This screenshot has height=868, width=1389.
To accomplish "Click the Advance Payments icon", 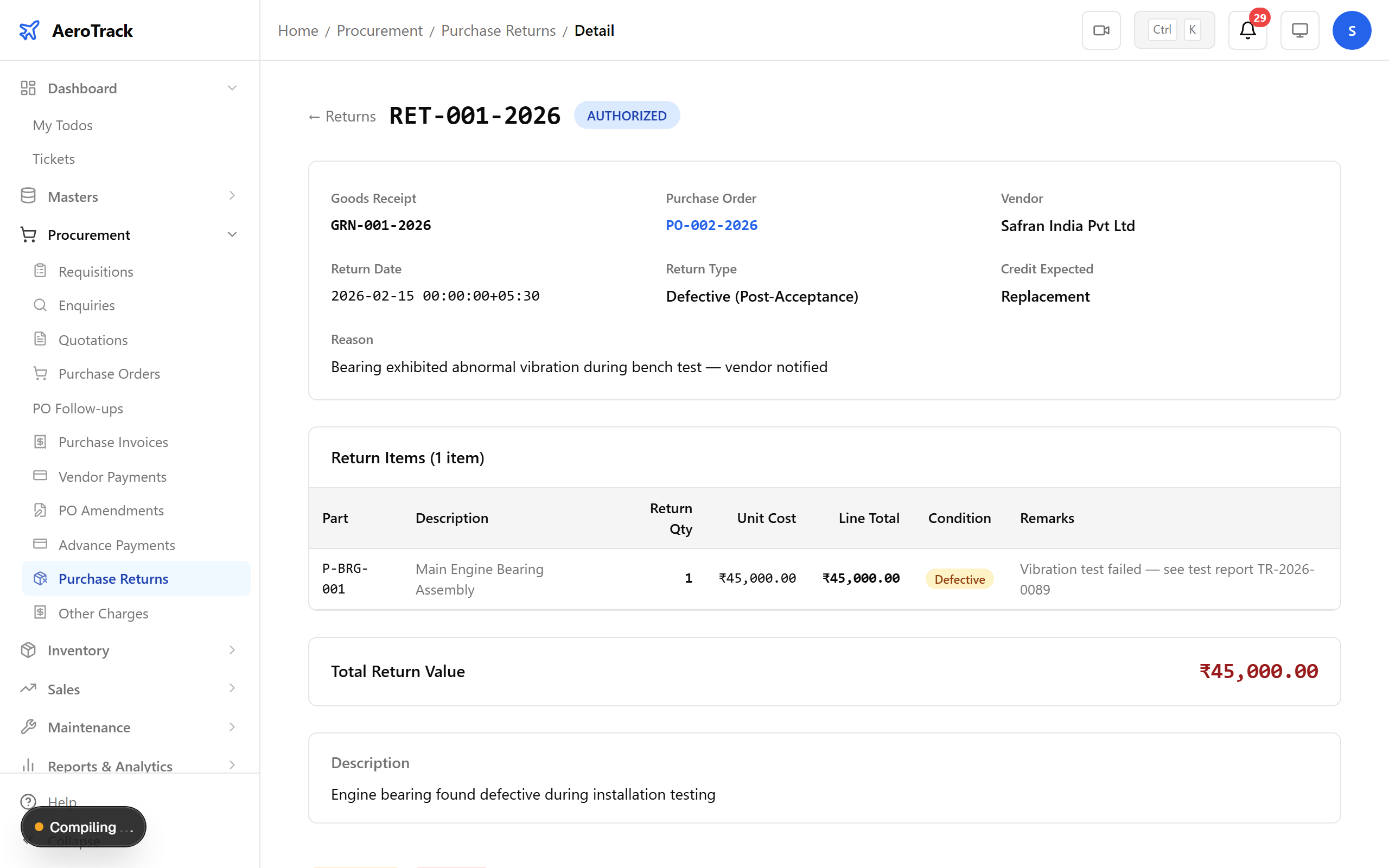I will point(40,544).
